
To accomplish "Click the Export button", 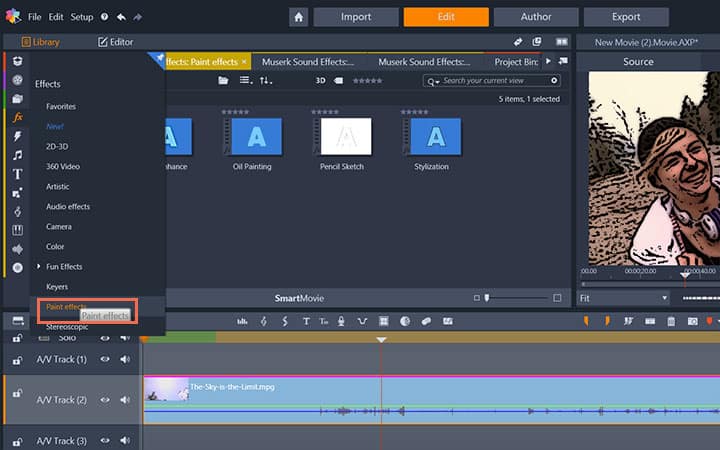I will pos(626,17).
